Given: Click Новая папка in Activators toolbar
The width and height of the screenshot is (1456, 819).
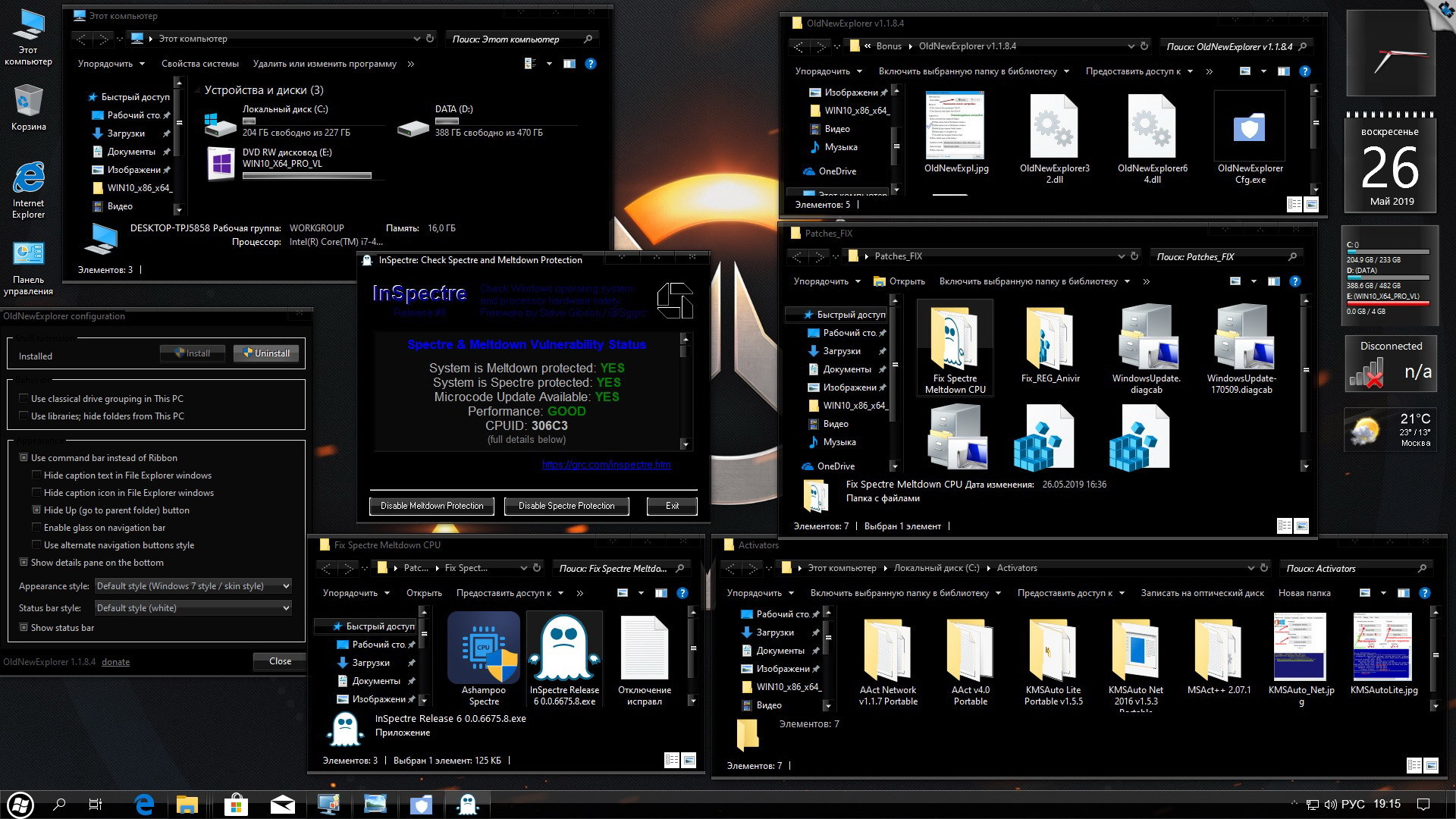Looking at the screenshot, I should 1304,593.
